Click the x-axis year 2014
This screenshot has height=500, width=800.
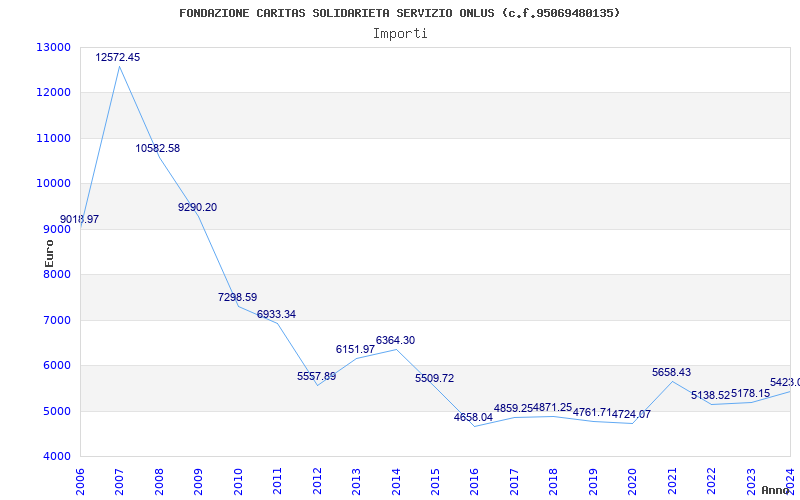point(395,482)
